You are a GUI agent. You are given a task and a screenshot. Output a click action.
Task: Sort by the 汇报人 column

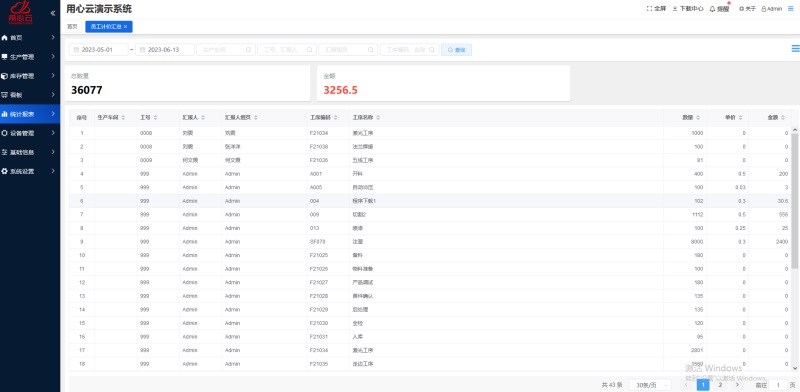[x=203, y=118]
